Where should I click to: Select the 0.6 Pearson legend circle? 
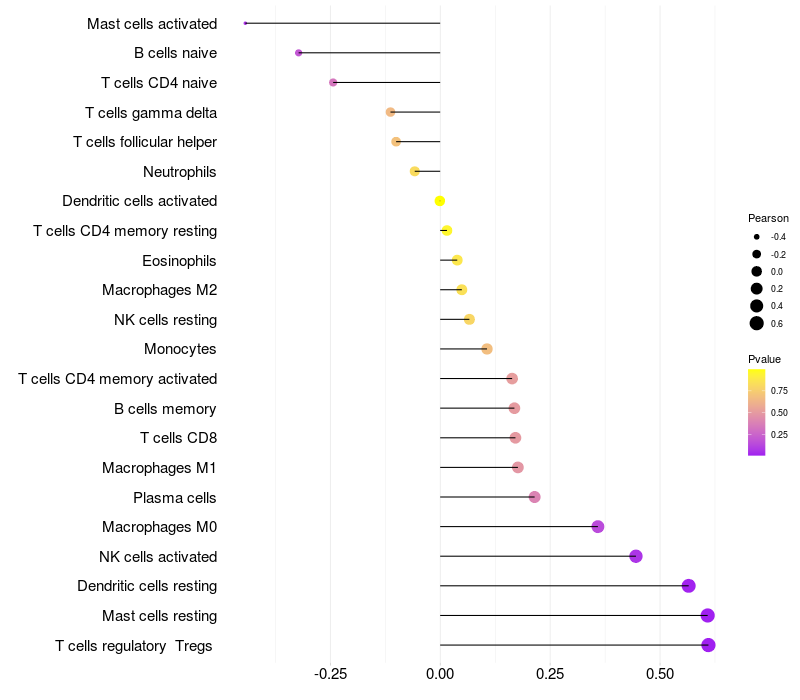pyautogui.click(x=757, y=323)
